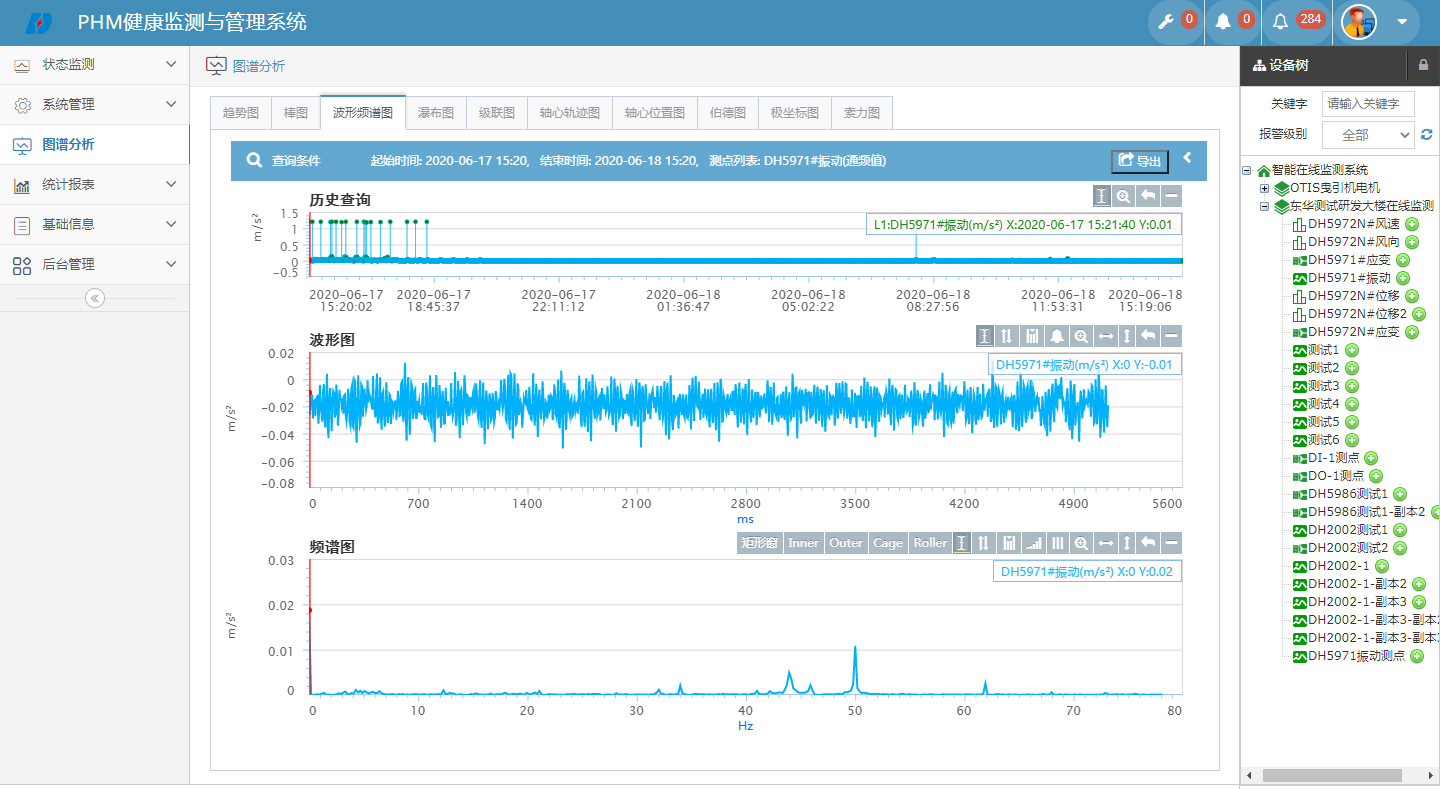The height and width of the screenshot is (789, 1440).
Task: Open the 报警级别 全部 dropdown
Action: click(1368, 134)
